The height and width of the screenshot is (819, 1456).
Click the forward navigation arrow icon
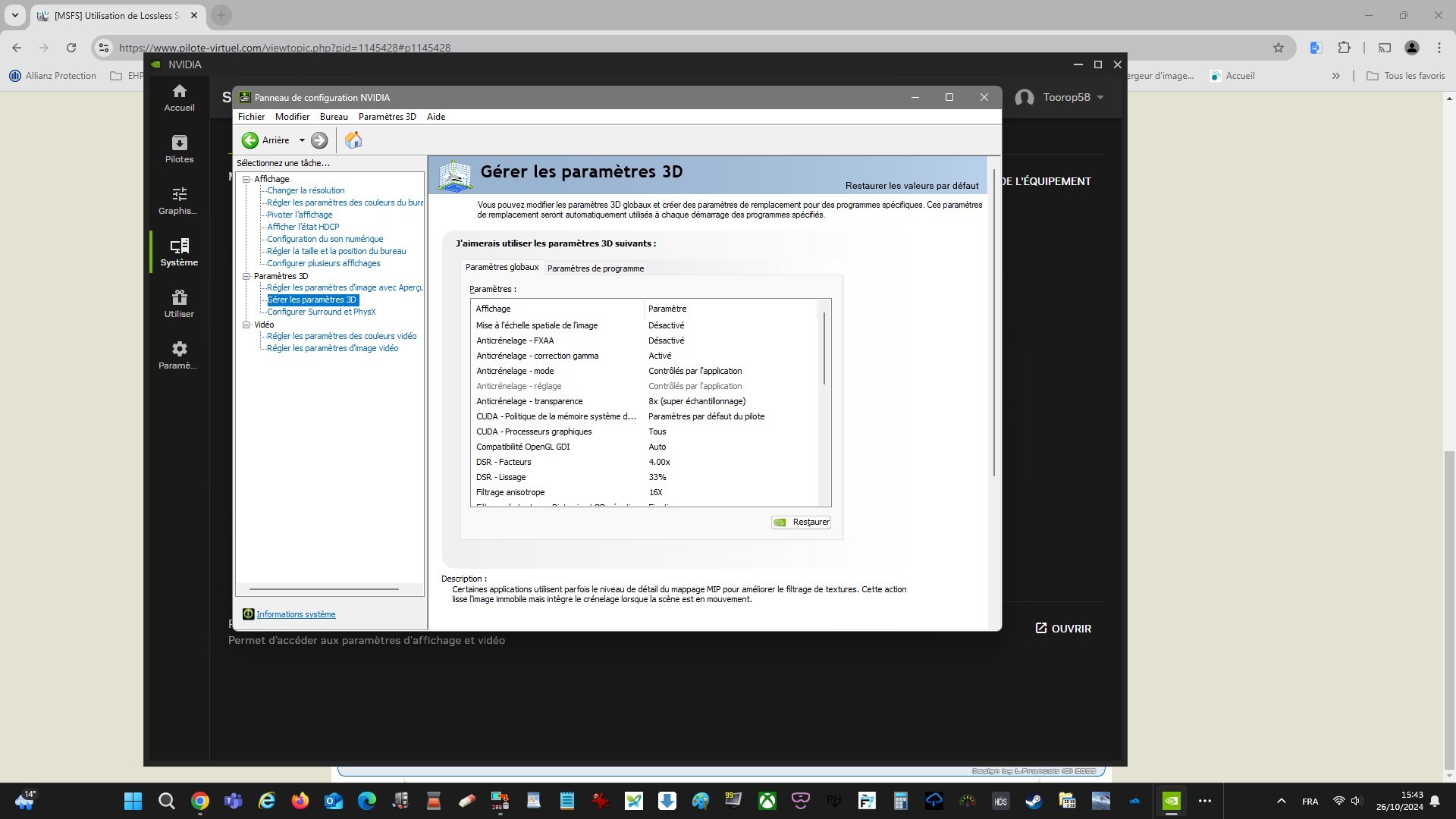(319, 140)
